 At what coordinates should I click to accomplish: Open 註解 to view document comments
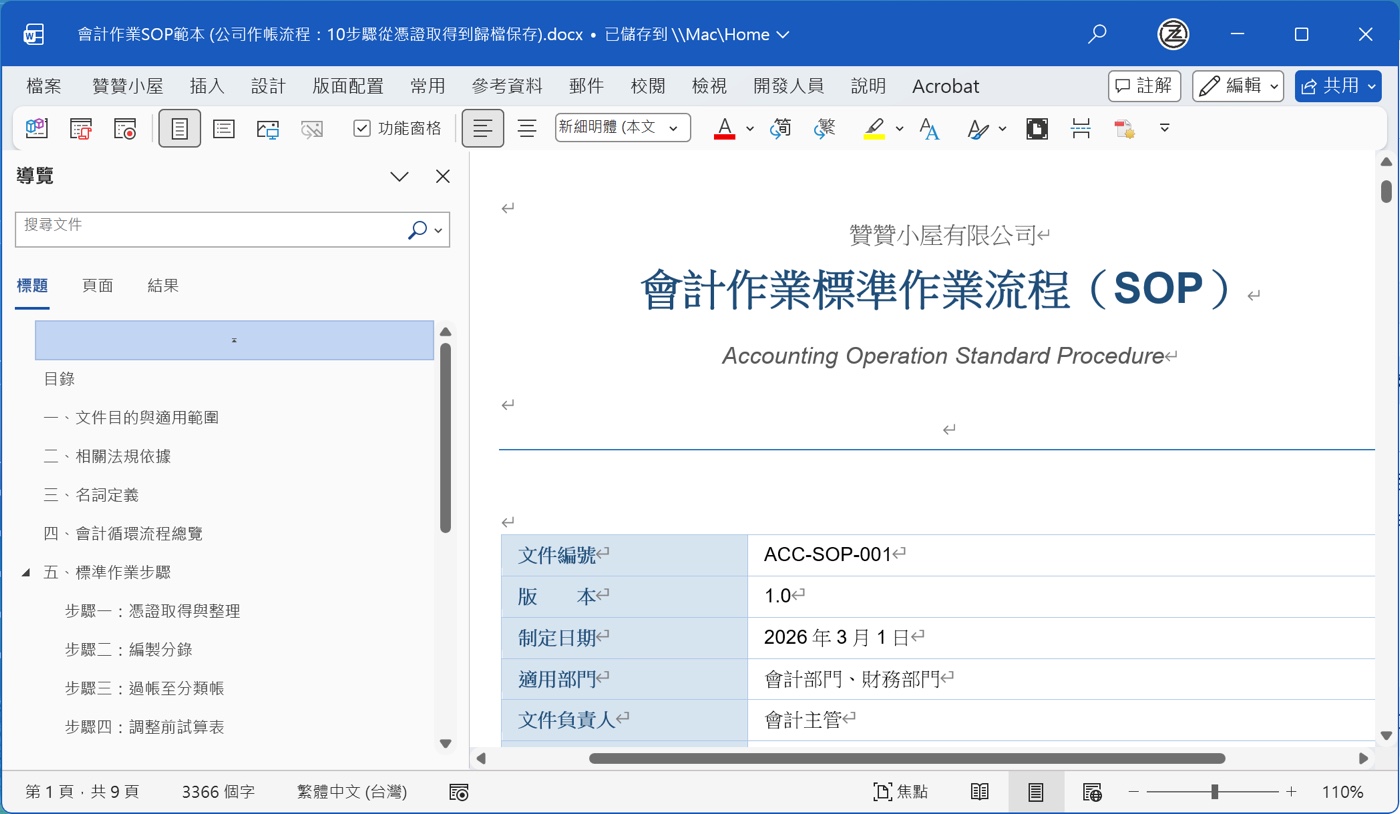click(x=1144, y=86)
